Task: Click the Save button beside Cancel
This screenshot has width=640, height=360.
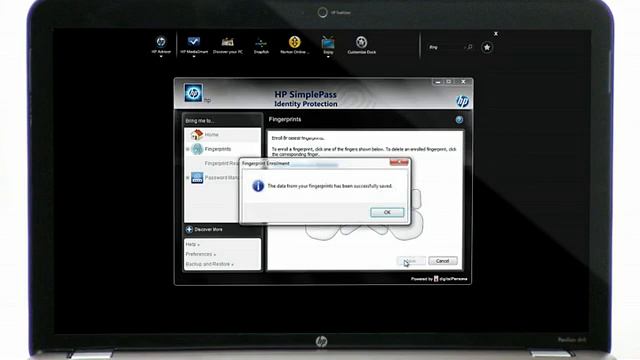Action: (411, 261)
